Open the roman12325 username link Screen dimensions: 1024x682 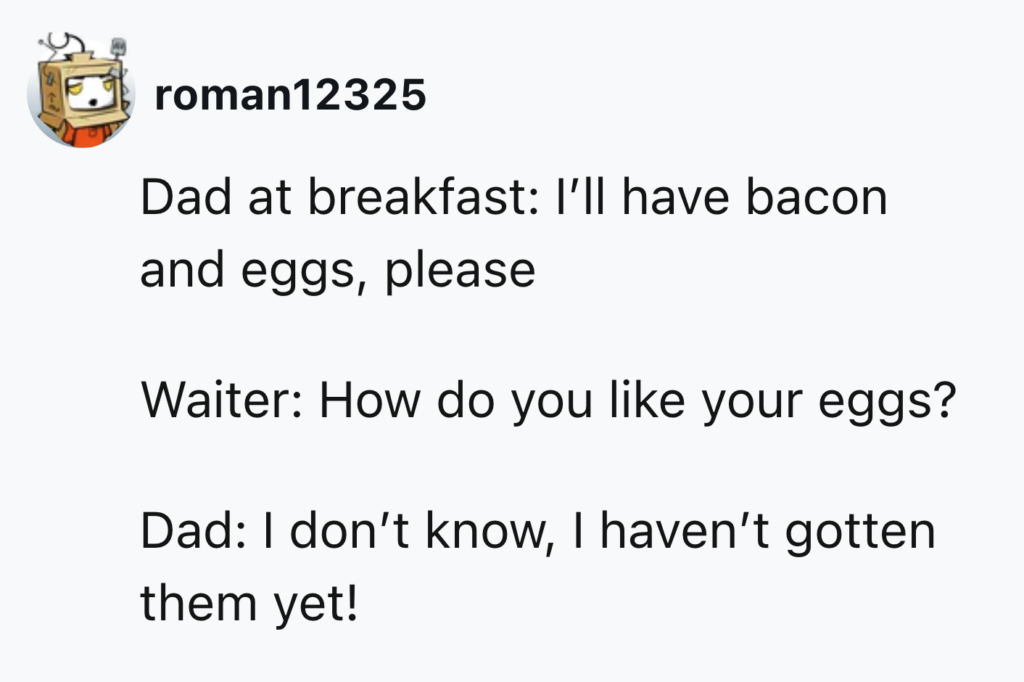(x=290, y=96)
